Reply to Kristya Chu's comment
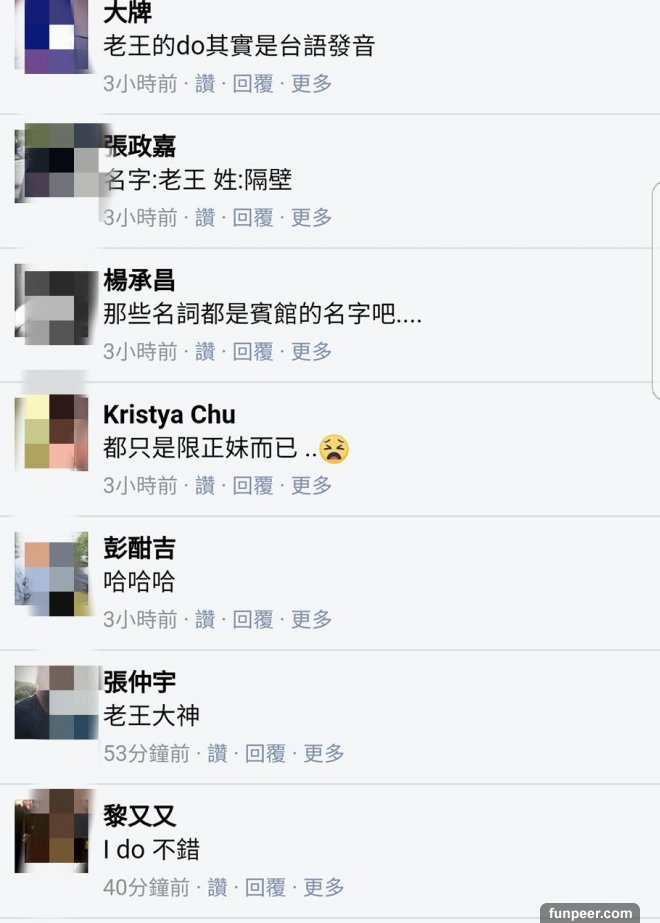Viewport: 660px width, 923px height. 253,486
